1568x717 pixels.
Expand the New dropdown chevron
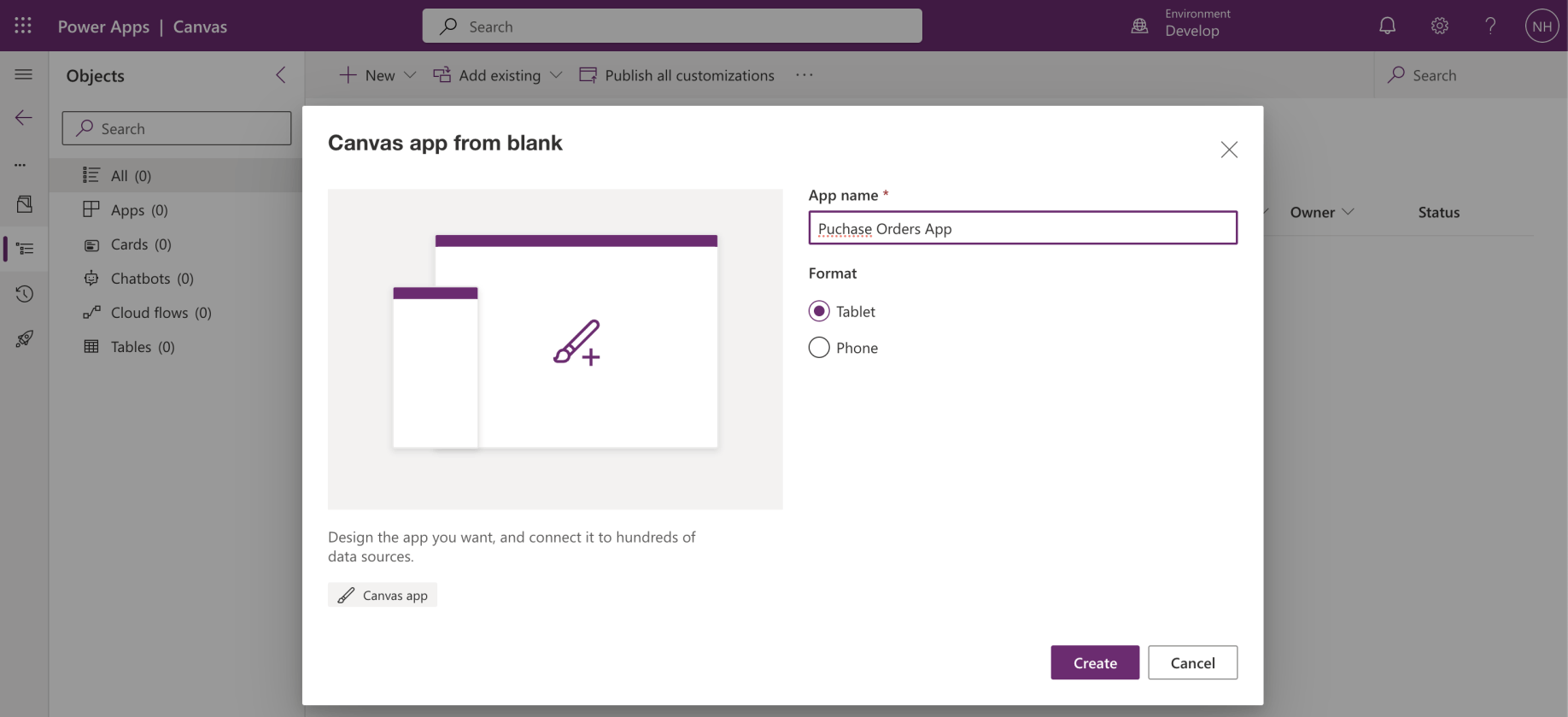410,75
